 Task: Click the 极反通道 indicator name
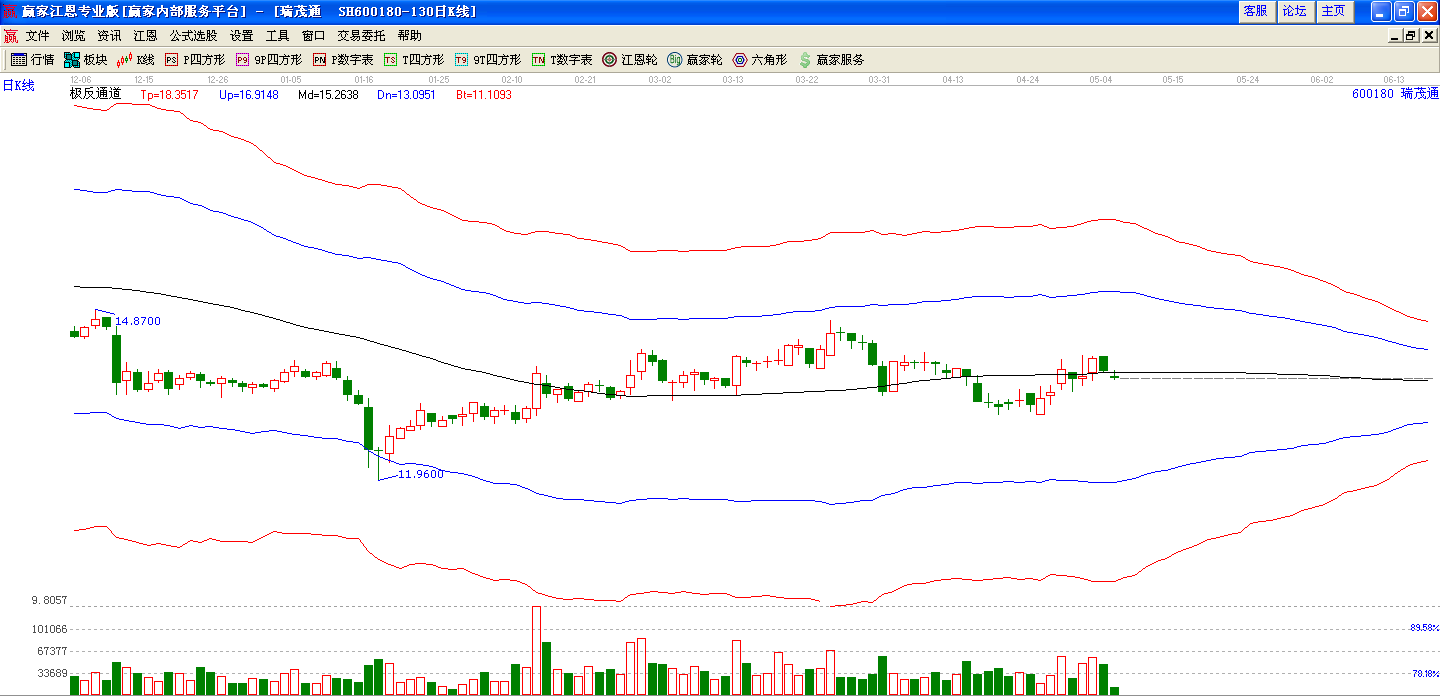tap(95, 94)
